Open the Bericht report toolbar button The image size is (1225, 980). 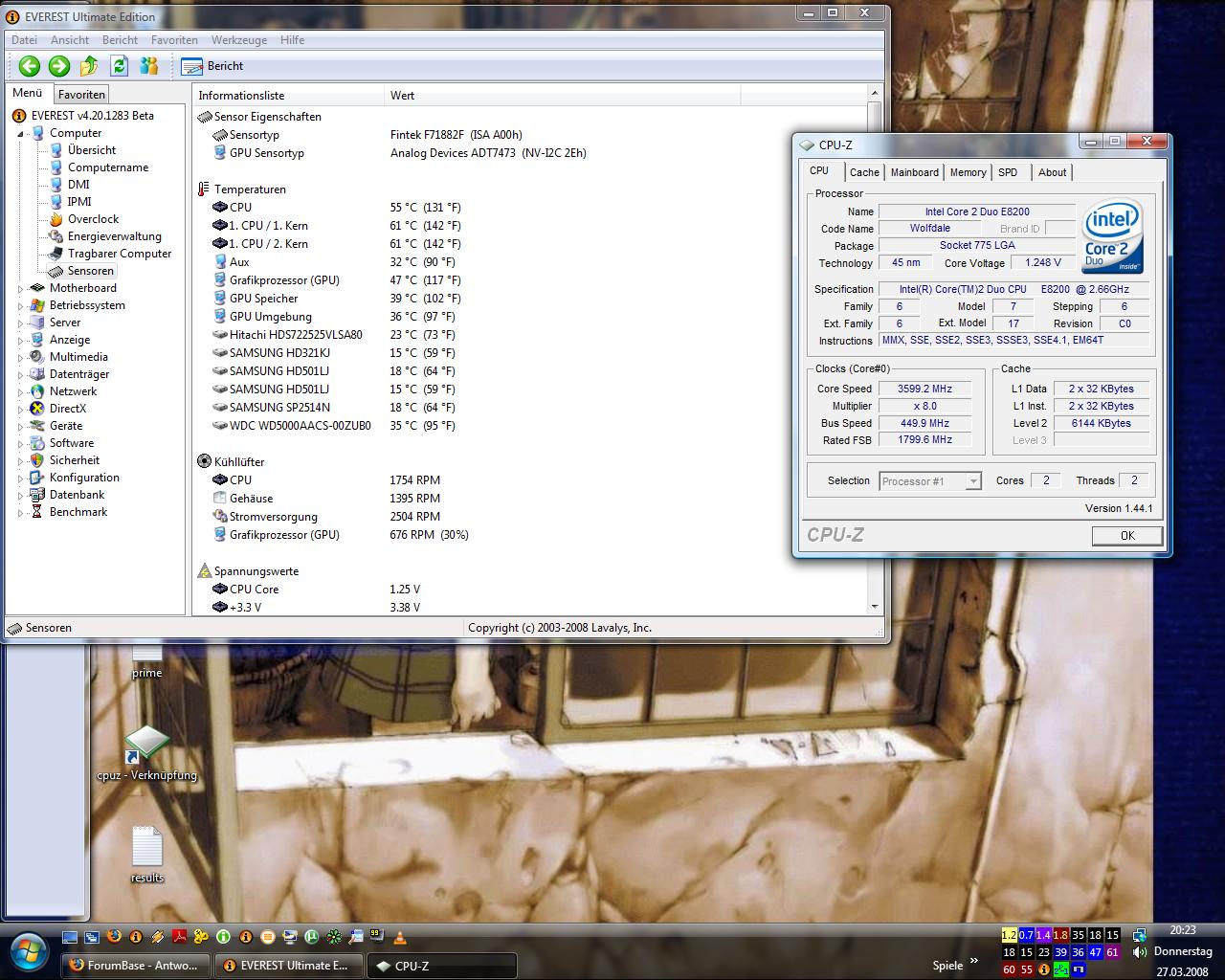pyautogui.click(x=212, y=66)
